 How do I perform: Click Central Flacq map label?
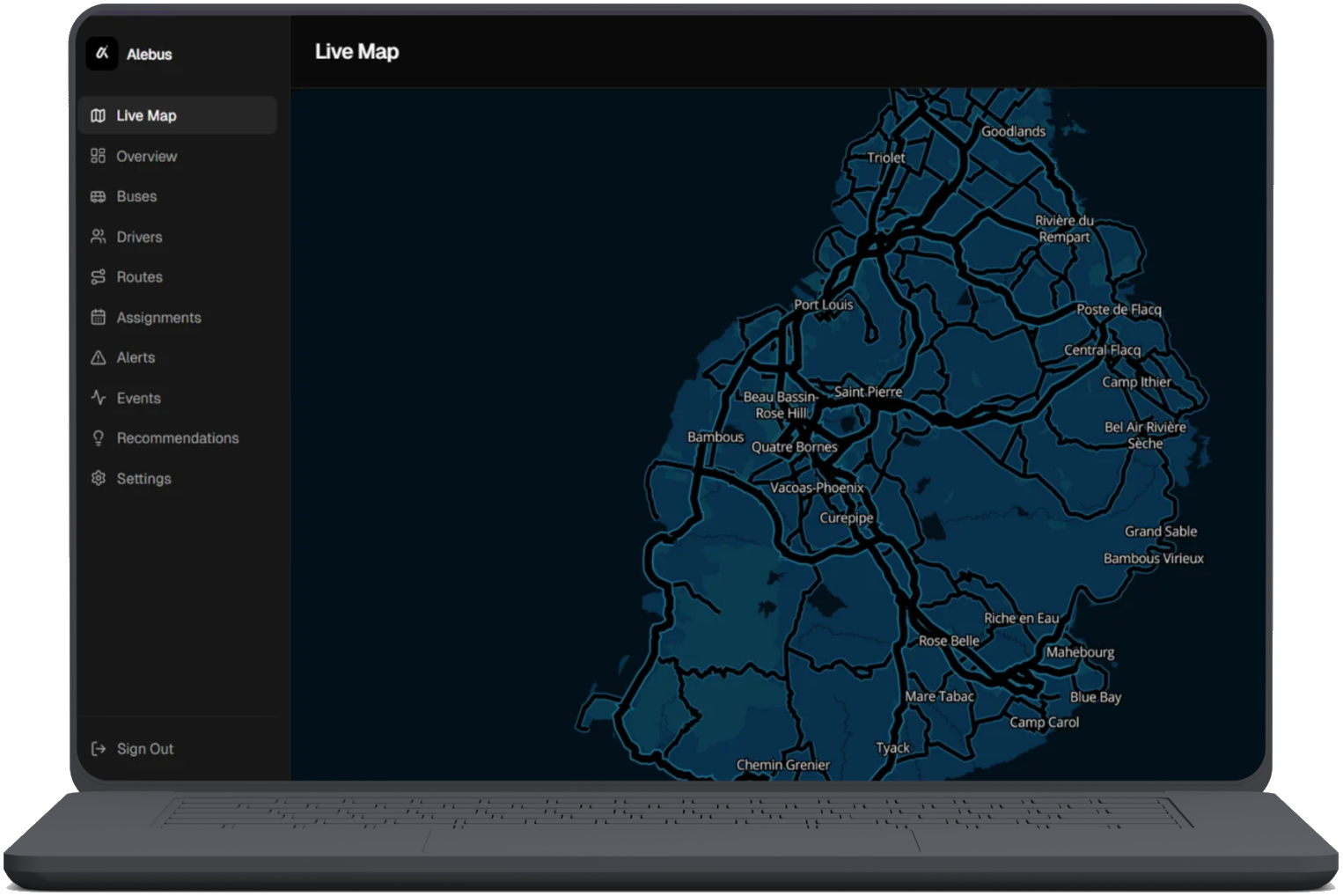1102,350
